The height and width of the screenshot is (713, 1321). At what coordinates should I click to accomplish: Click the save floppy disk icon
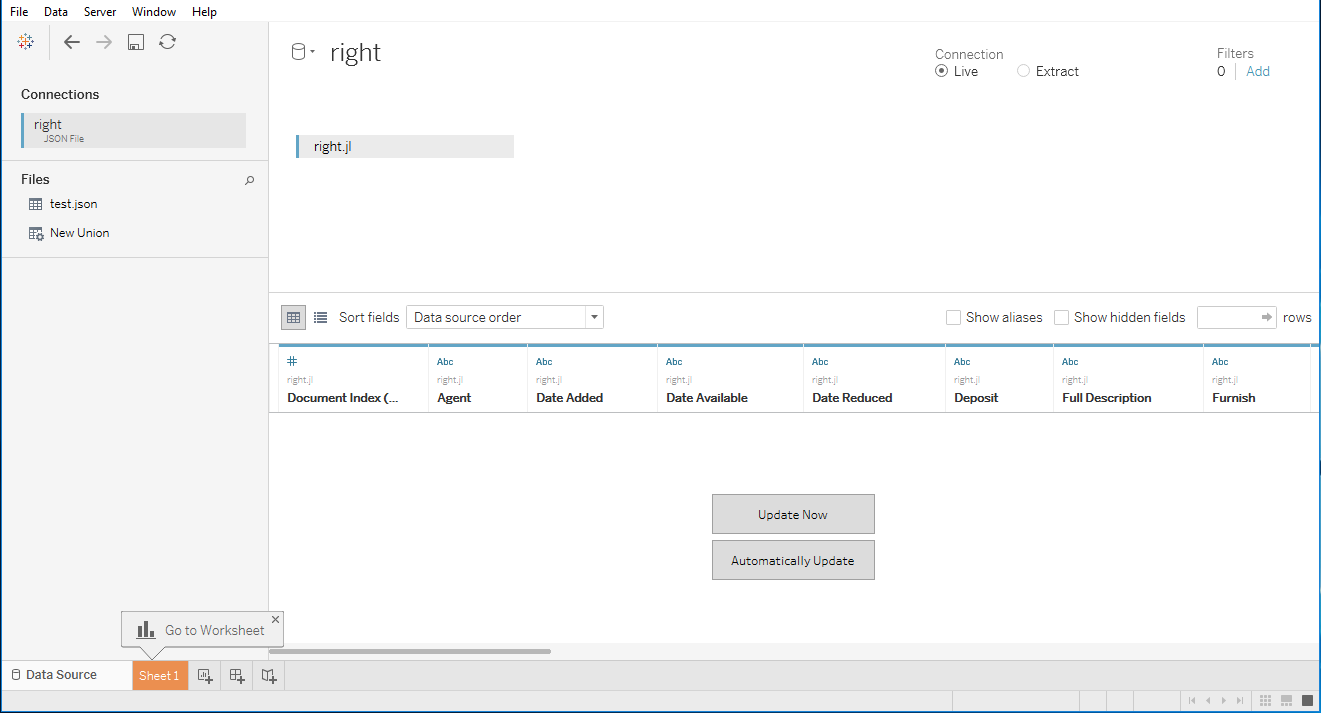136,42
